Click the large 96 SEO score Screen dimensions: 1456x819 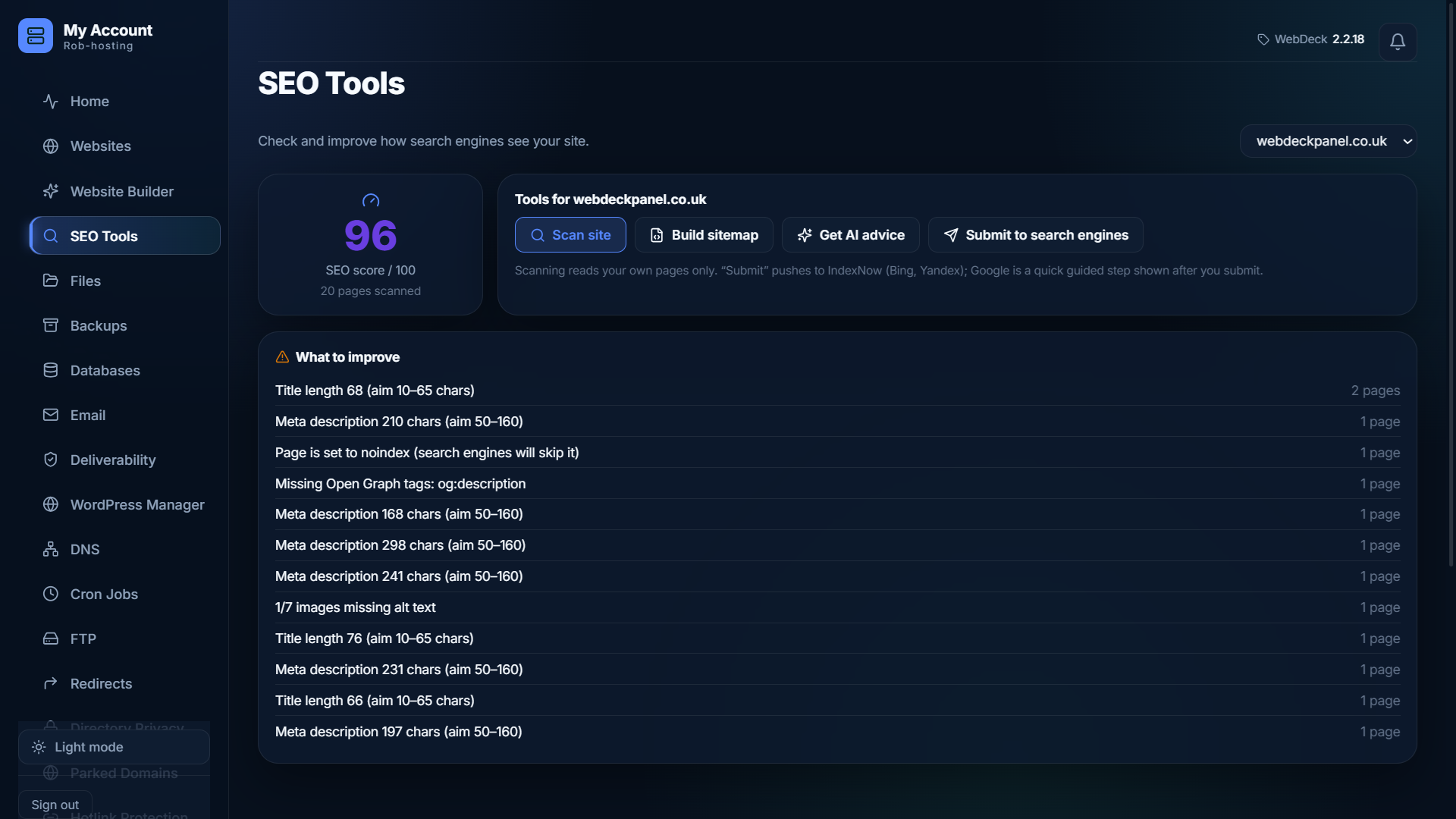click(370, 235)
